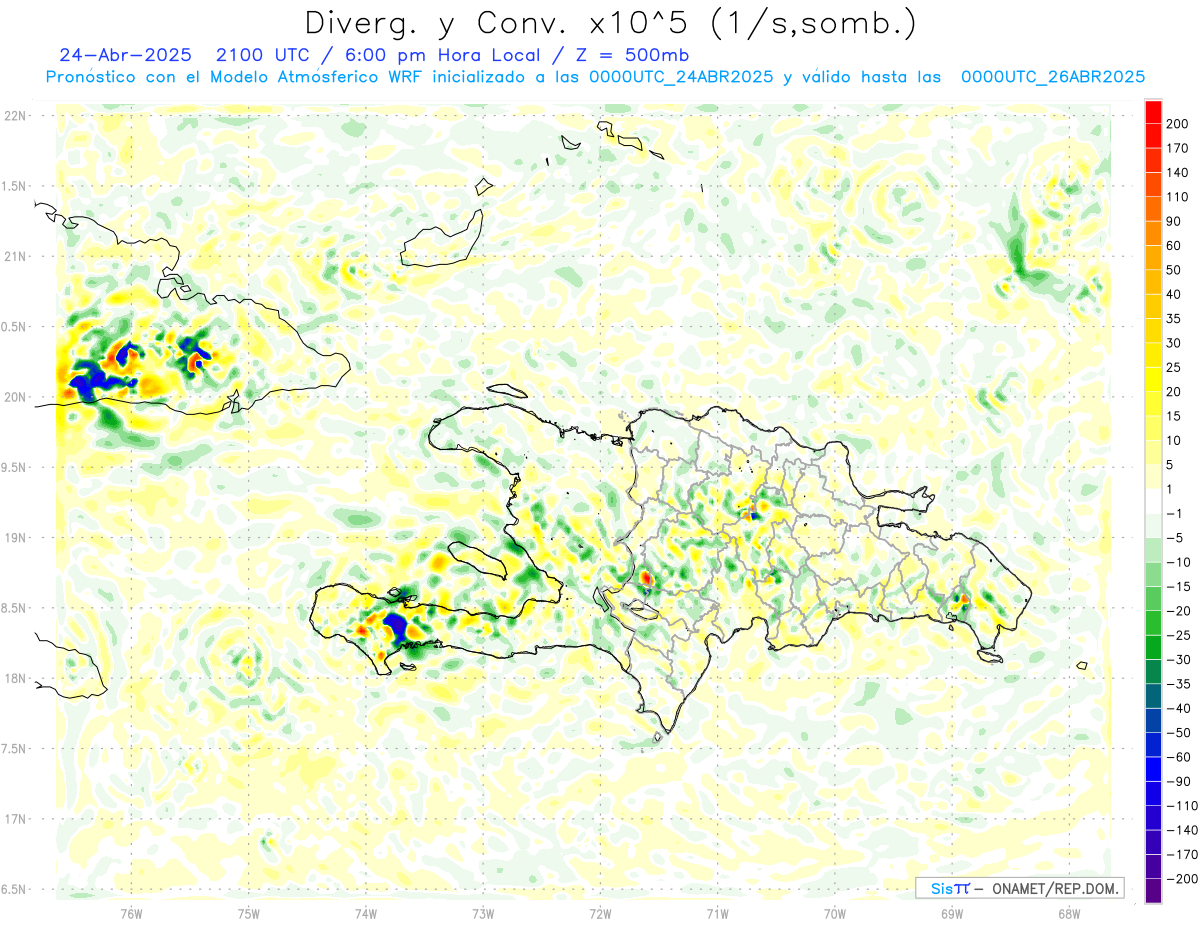Click the title "Diverg. y Conv. x10^5 (1/s,somb.)"
The image size is (1200, 927).
point(609,23)
